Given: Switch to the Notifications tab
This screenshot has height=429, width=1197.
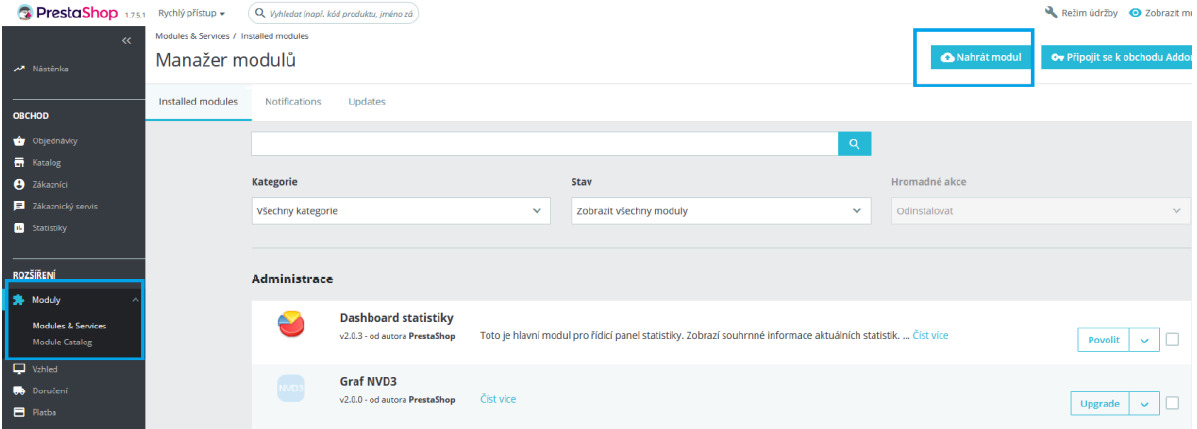Looking at the screenshot, I should click(x=293, y=102).
